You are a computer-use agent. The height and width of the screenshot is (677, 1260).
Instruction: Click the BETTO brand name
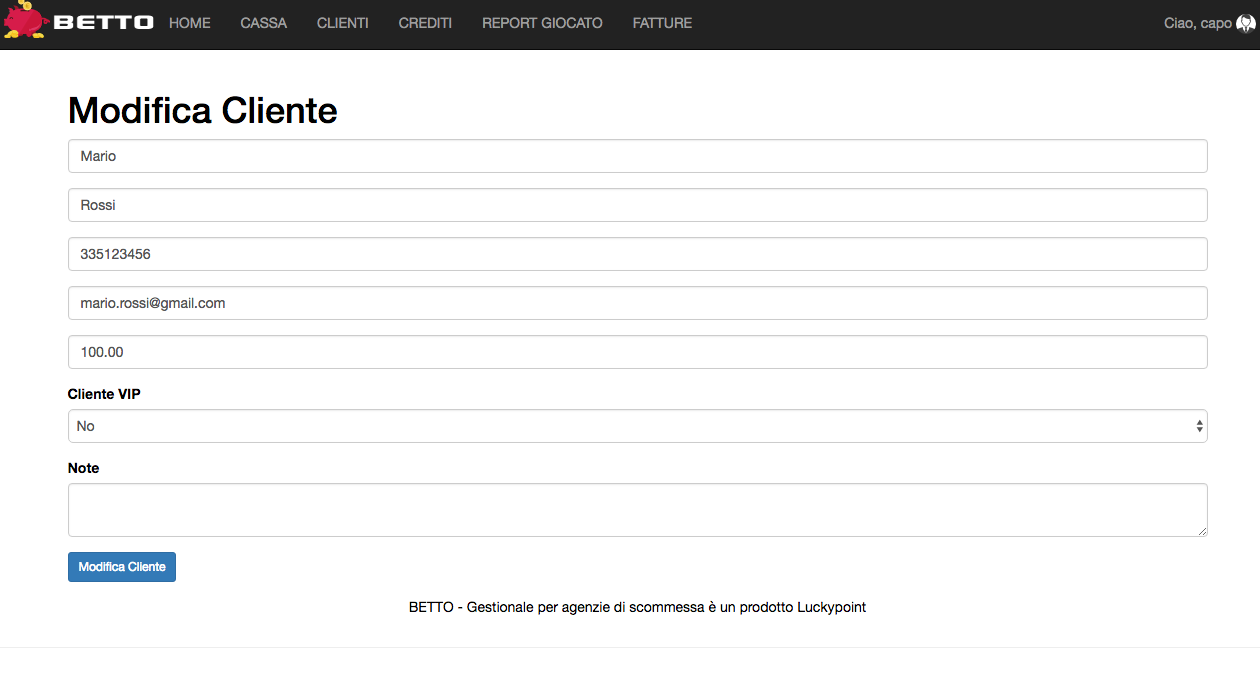click(104, 23)
